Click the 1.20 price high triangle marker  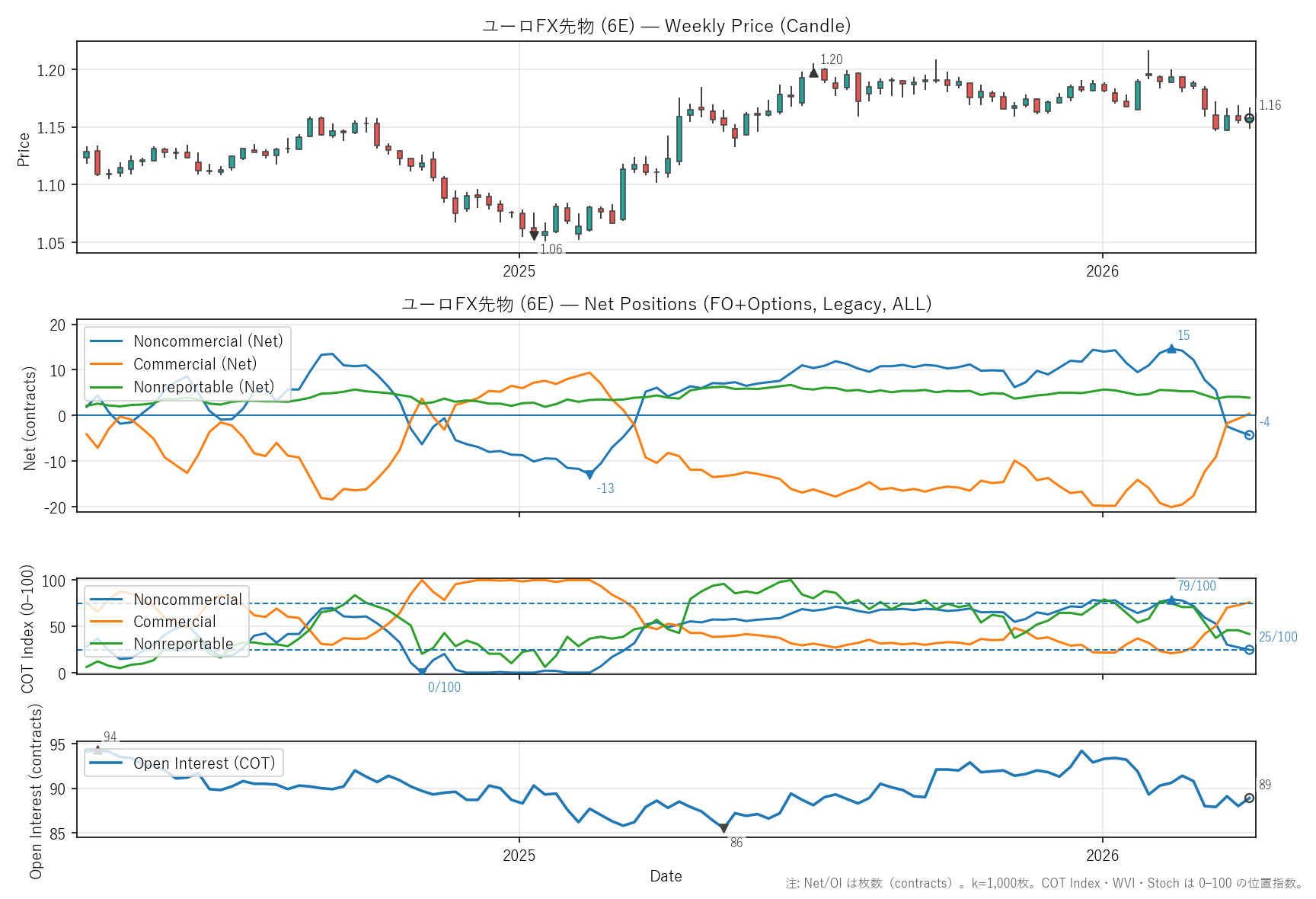point(813,72)
